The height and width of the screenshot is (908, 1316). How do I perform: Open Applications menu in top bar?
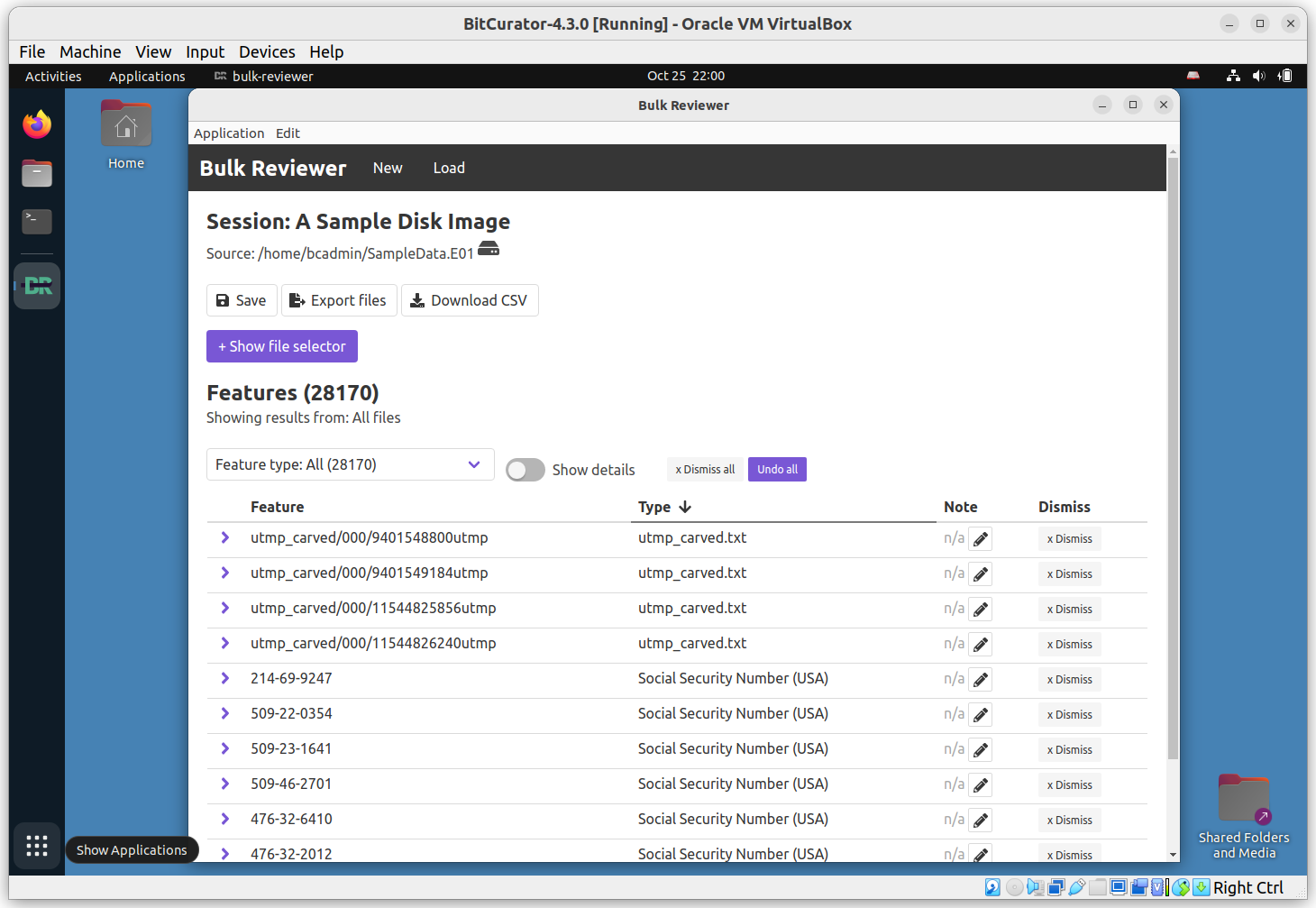[x=147, y=77]
